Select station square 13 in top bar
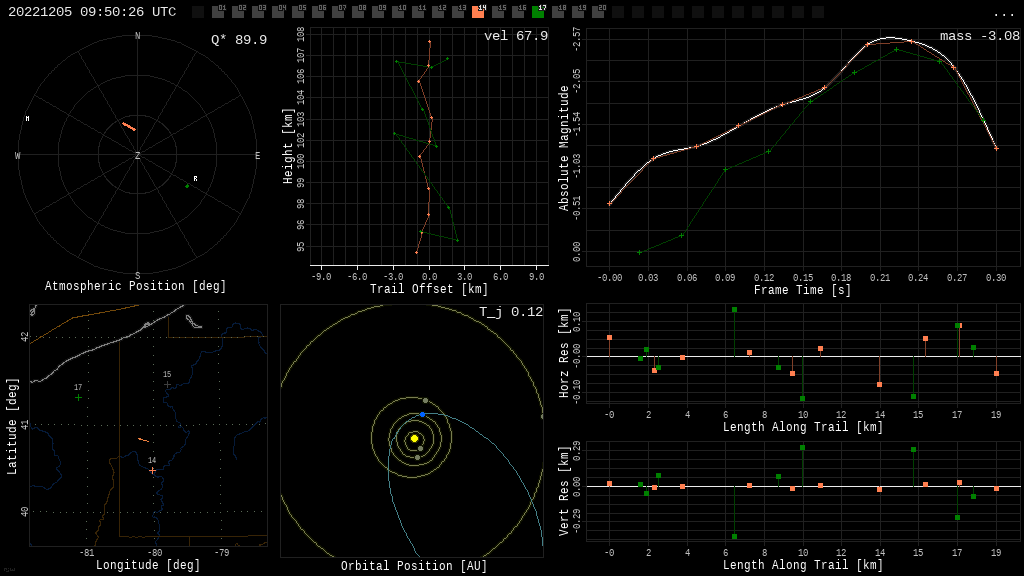 tap(458, 12)
